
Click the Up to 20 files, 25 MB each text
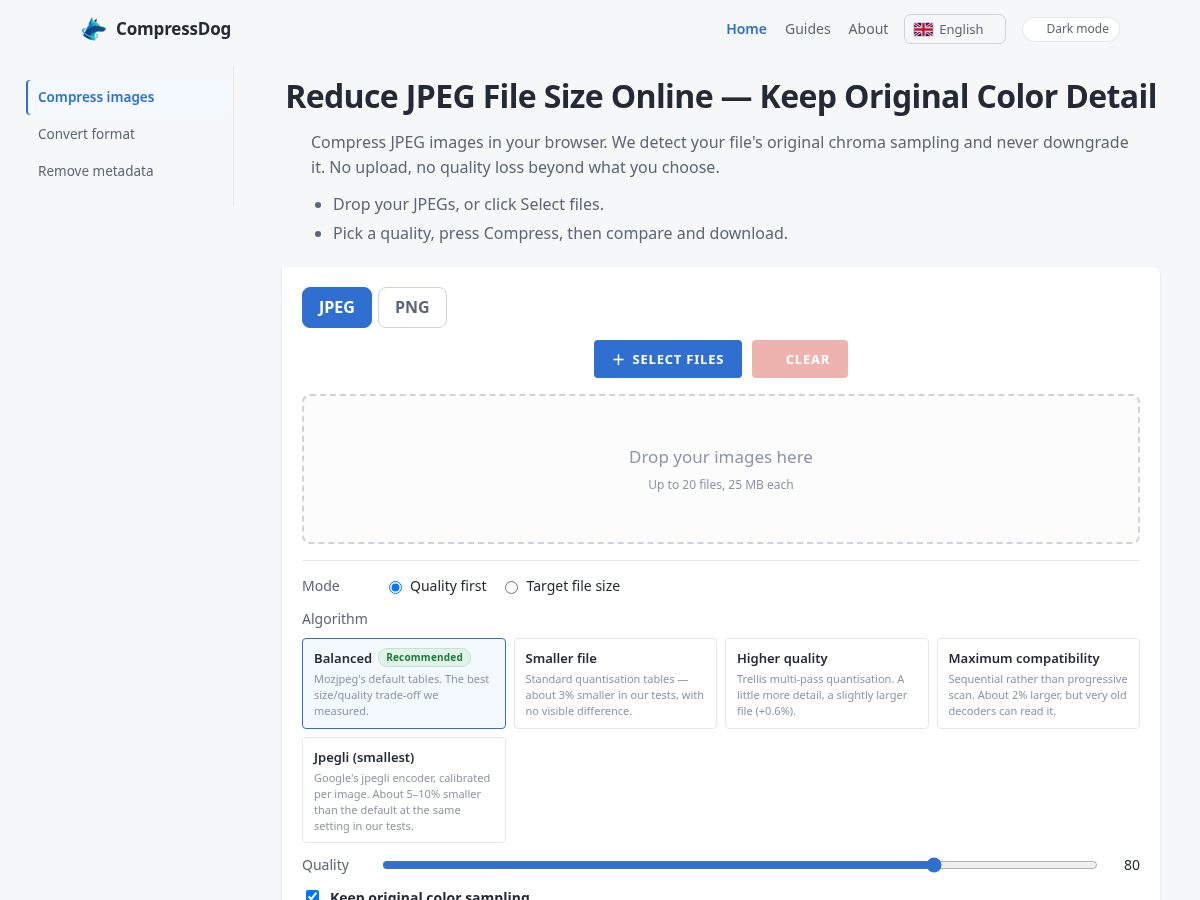coord(721,484)
